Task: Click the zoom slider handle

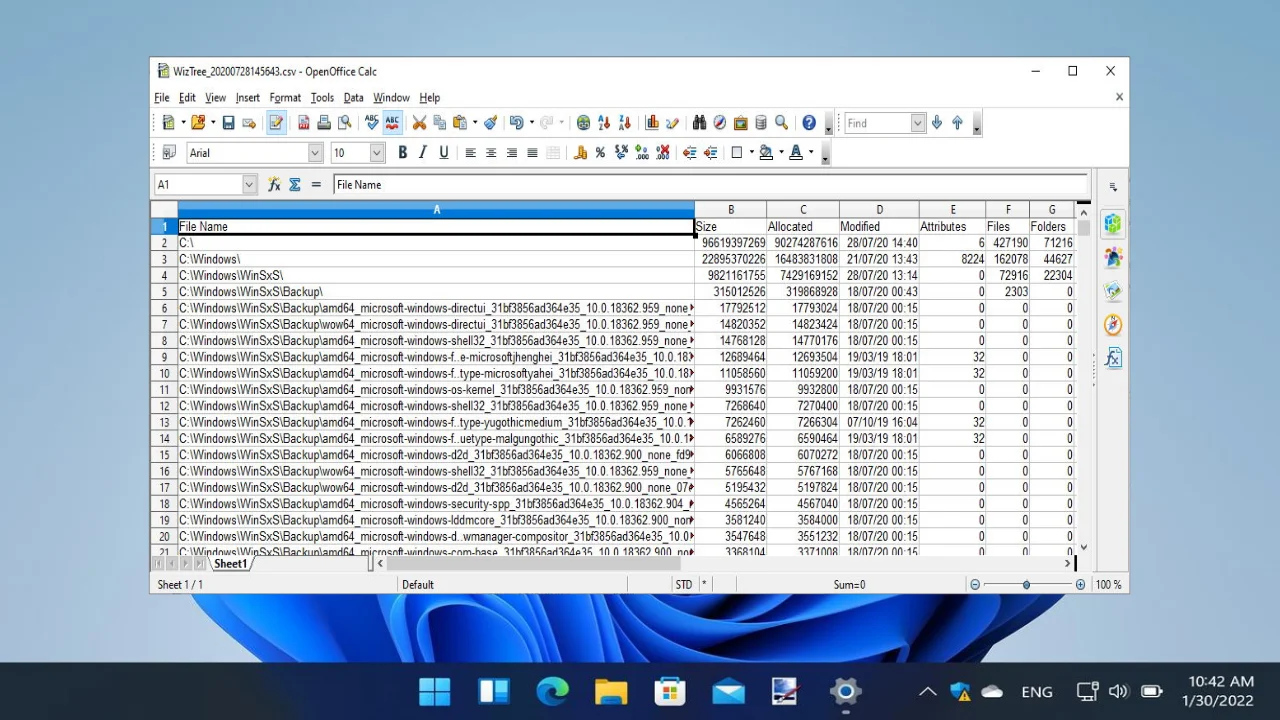Action: coord(1026,585)
